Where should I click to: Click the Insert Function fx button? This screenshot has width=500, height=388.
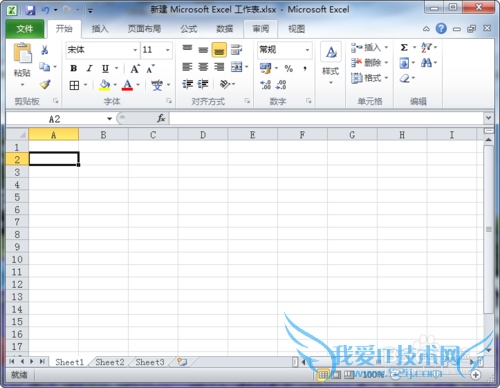point(161,118)
